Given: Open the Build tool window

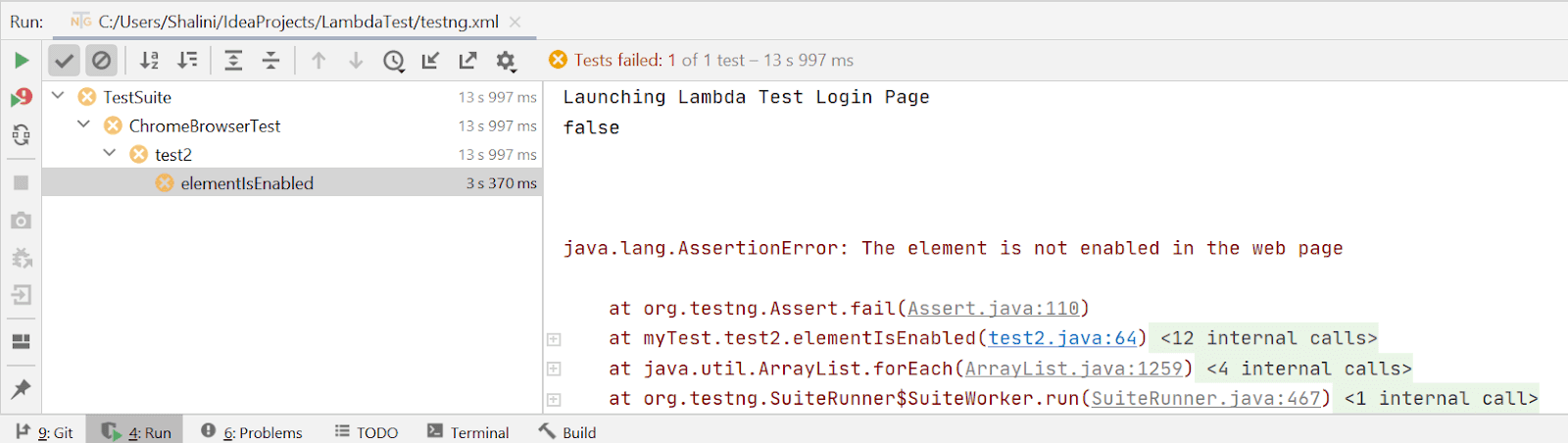Looking at the screenshot, I should [x=566, y=432].
